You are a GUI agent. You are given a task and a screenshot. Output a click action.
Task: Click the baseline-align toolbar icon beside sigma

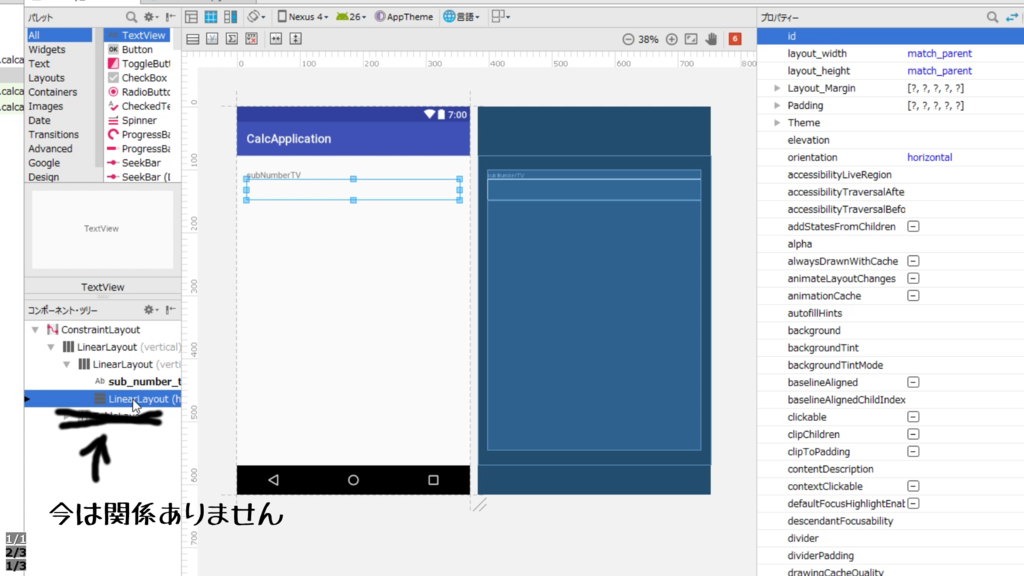click(212, 39)
